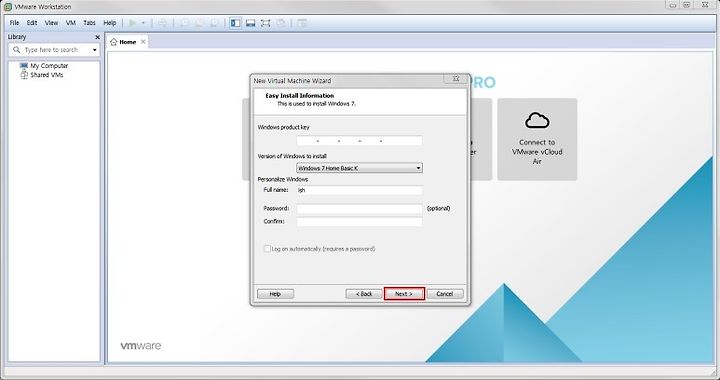The height and width of the screenshot is (380, 720).
Task: Open the File menu
Action: 15,23
